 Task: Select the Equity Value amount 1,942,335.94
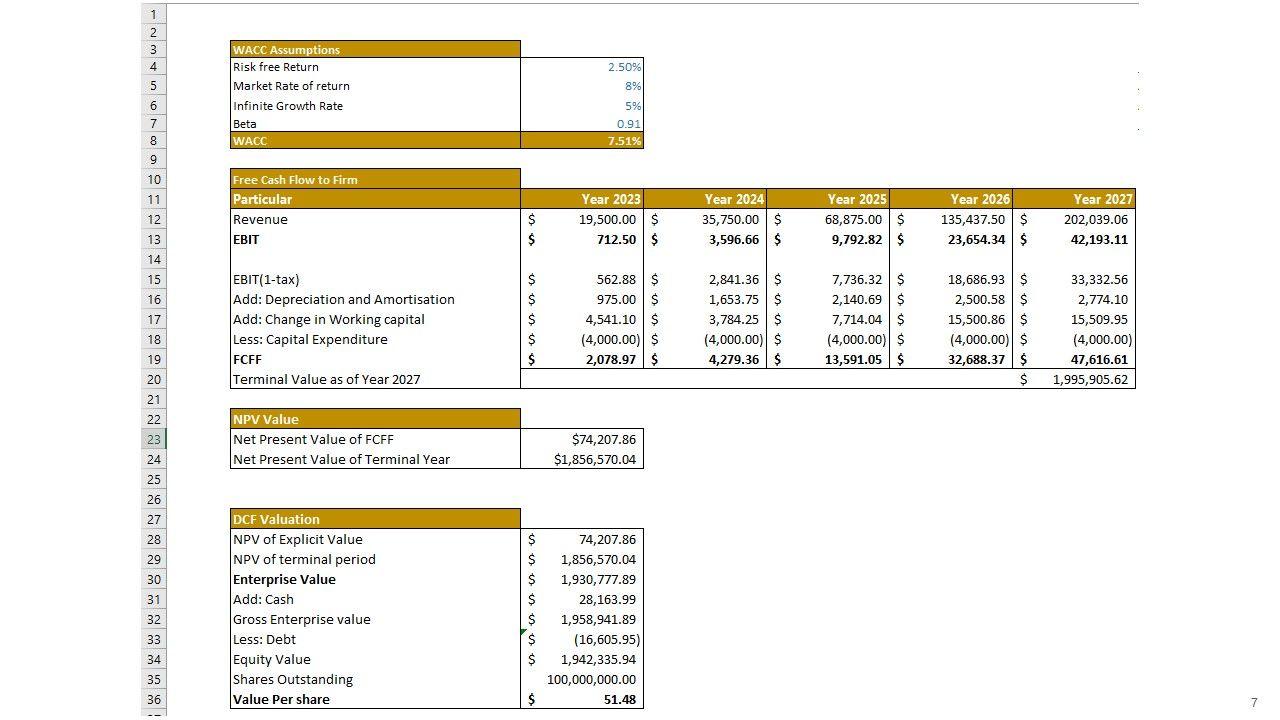pos(582,659)
